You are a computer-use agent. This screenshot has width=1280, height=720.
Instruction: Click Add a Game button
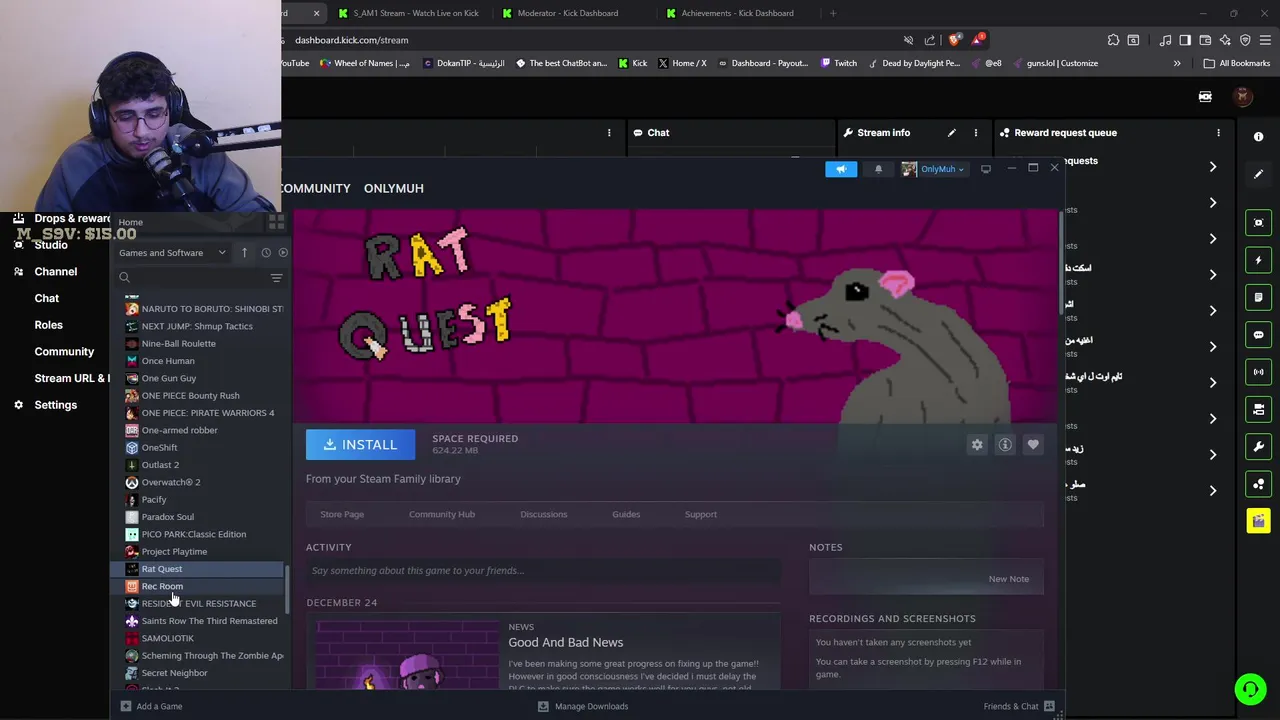click(151, 706)
